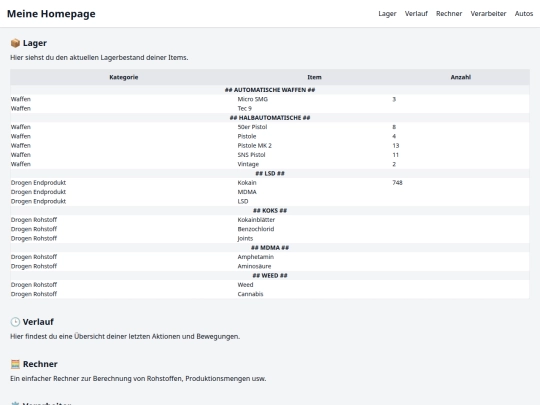The image size is (540, 405).
Task: Click the count 8 for 50er Pistol
Action: [x=394, y=127]
